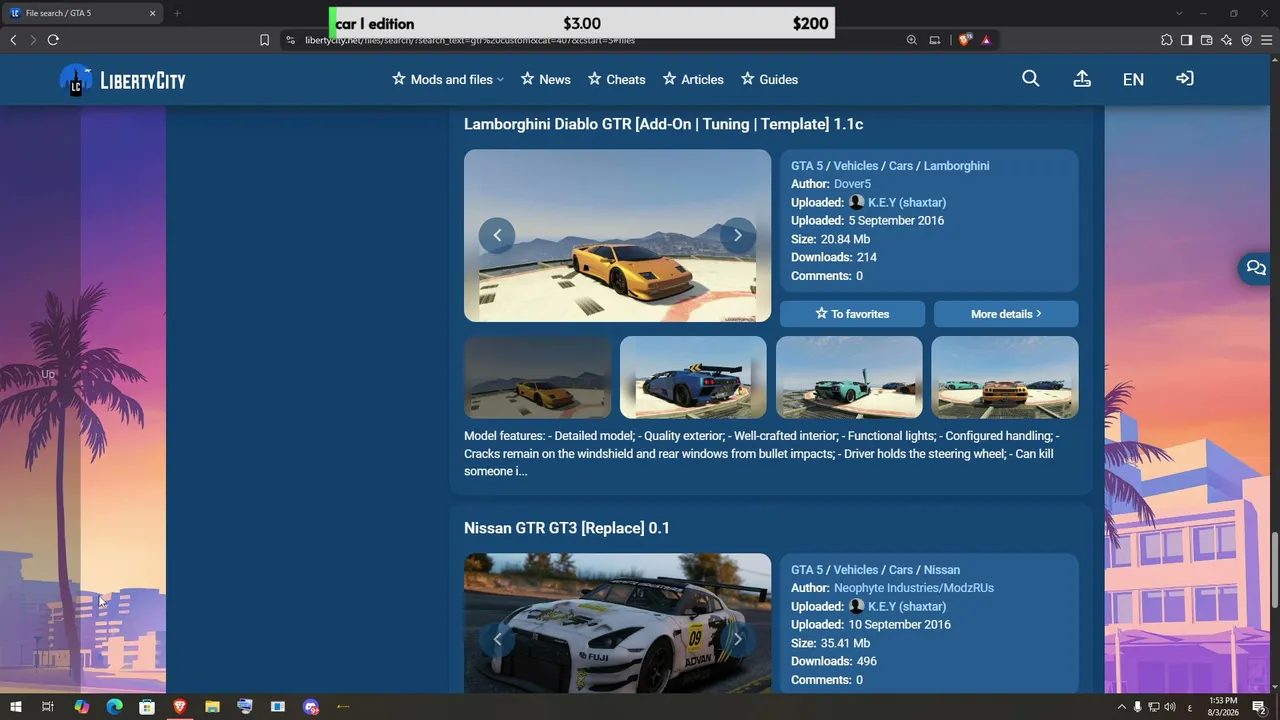Expand the Mods and files dropdown

pyautogui.click(x=448, y=79)
